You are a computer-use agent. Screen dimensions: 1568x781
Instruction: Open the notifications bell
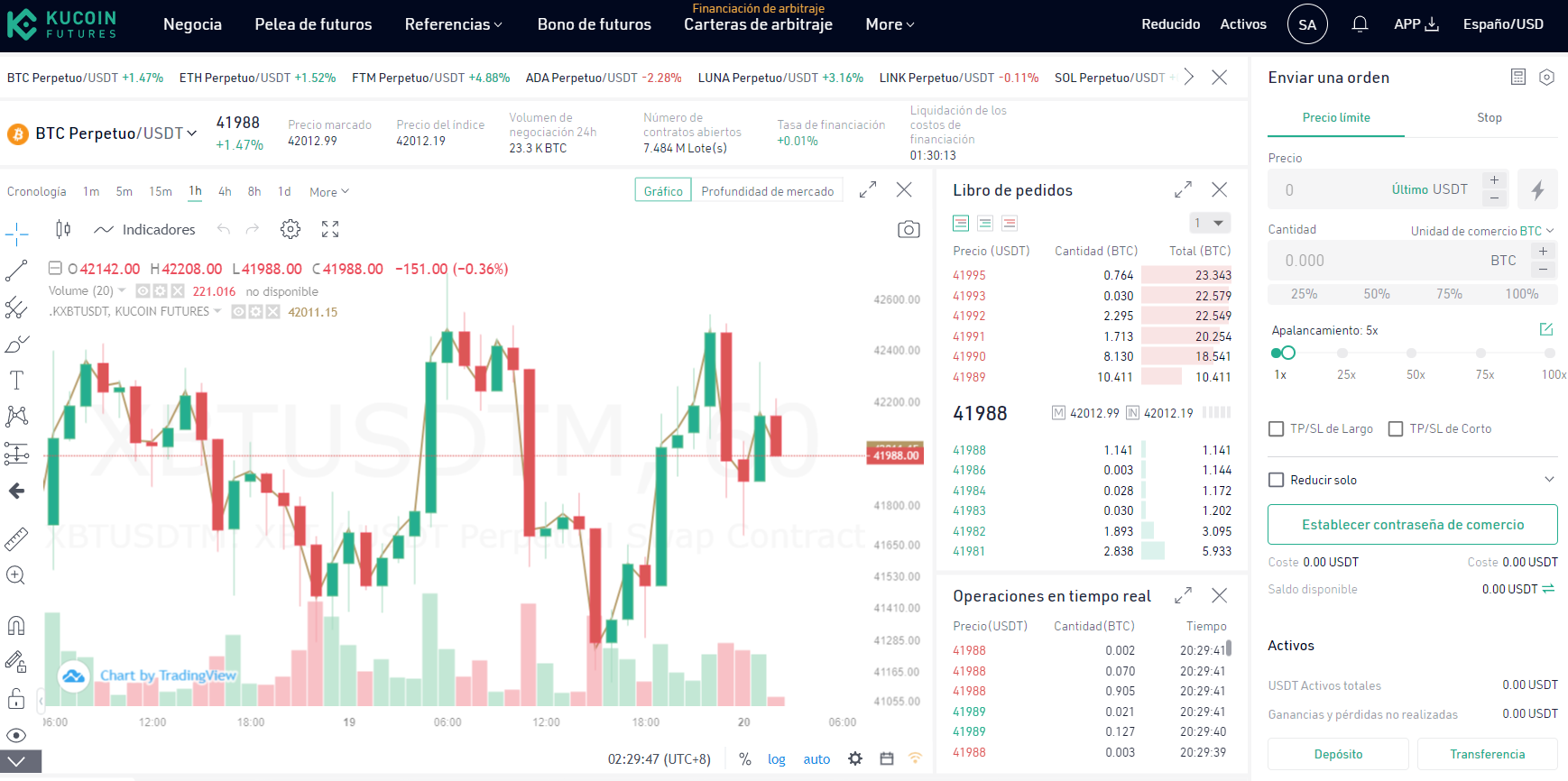[1360, 24]
